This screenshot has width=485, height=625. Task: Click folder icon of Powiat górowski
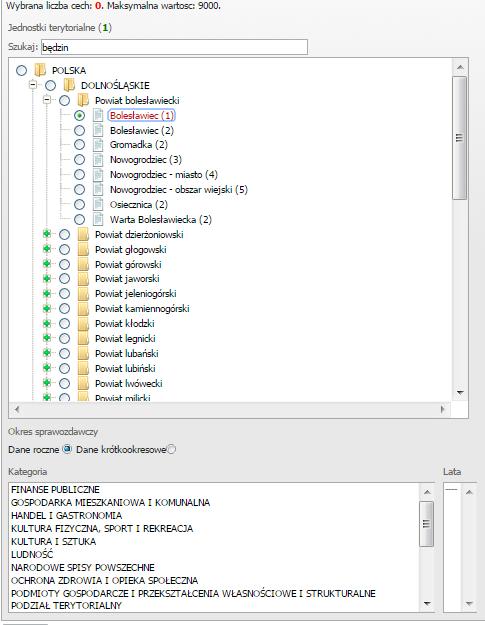(x=83, y=265)
